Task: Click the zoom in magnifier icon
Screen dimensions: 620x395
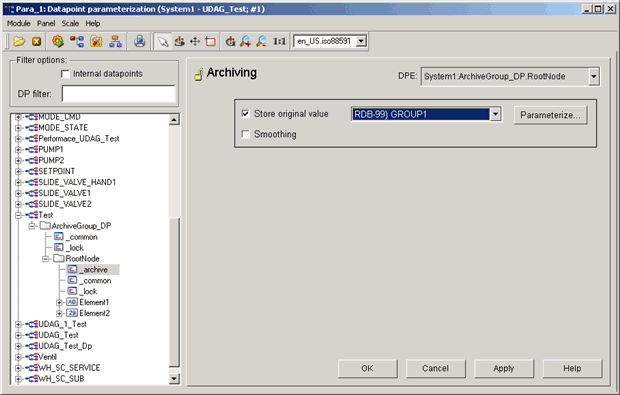Action: coord(246,41)
